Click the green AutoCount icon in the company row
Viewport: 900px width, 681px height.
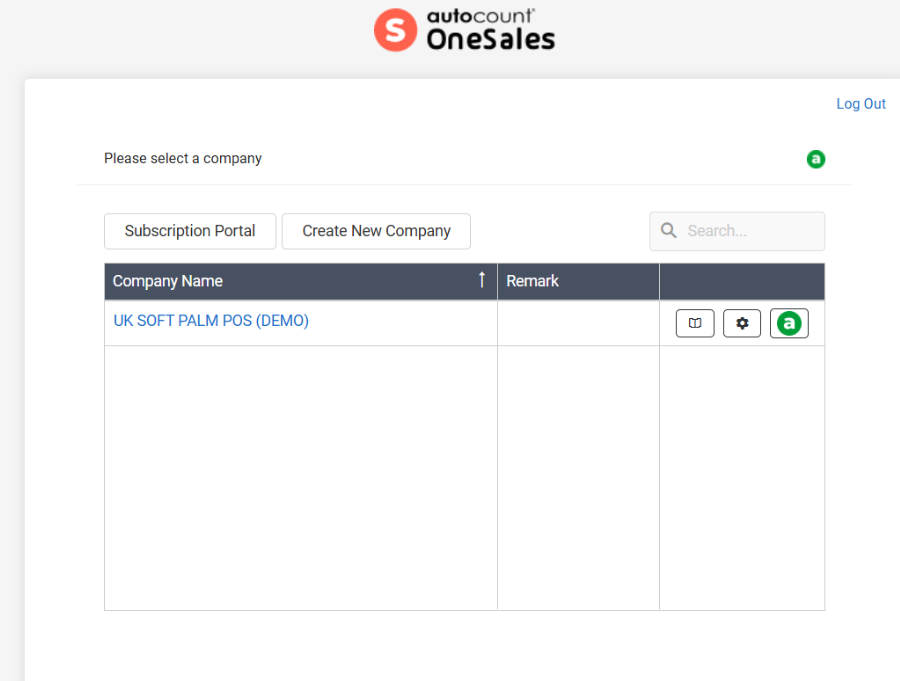click(789, 323)
